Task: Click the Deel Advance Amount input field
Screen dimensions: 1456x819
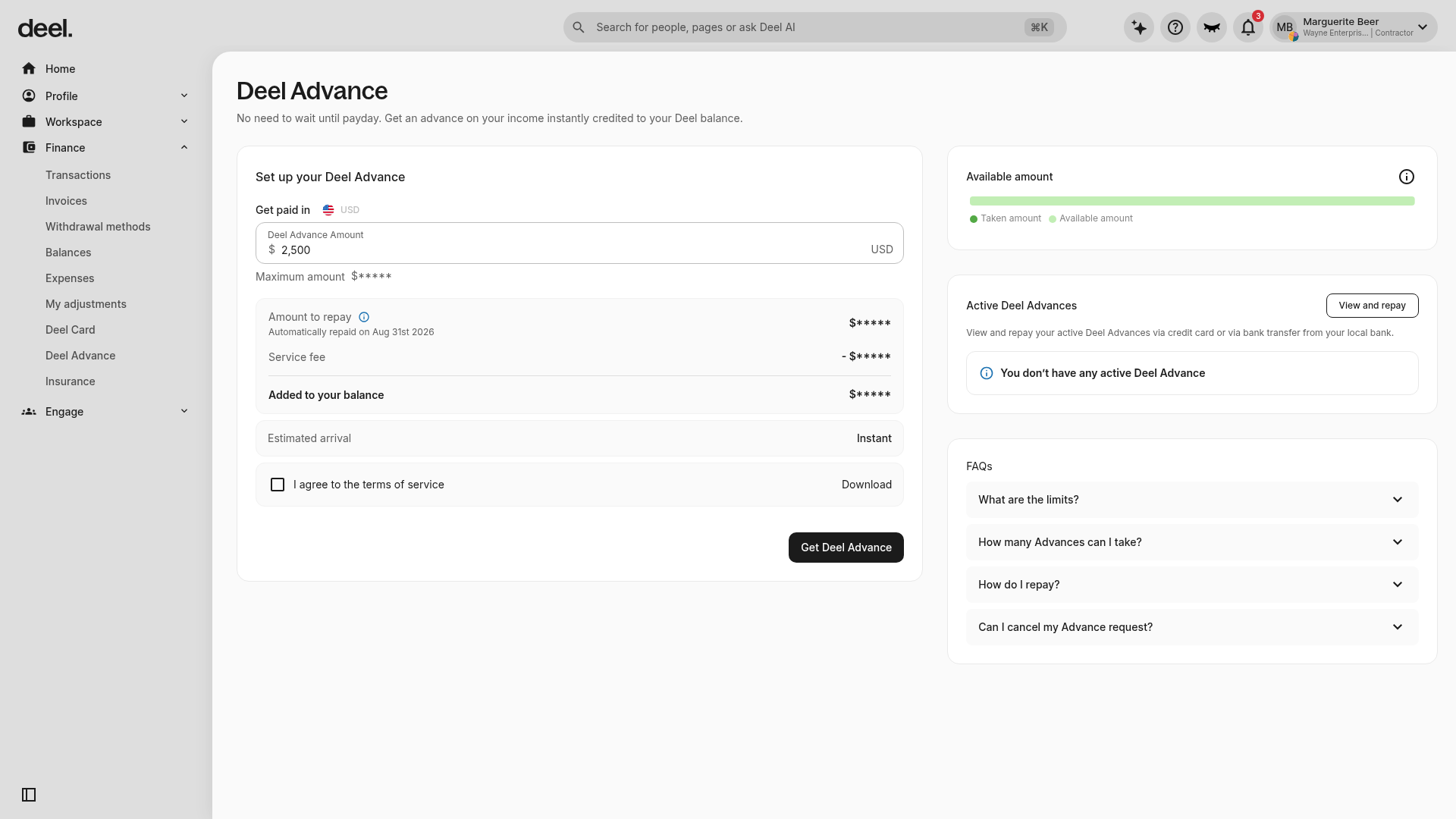Action: pos(579,243)
